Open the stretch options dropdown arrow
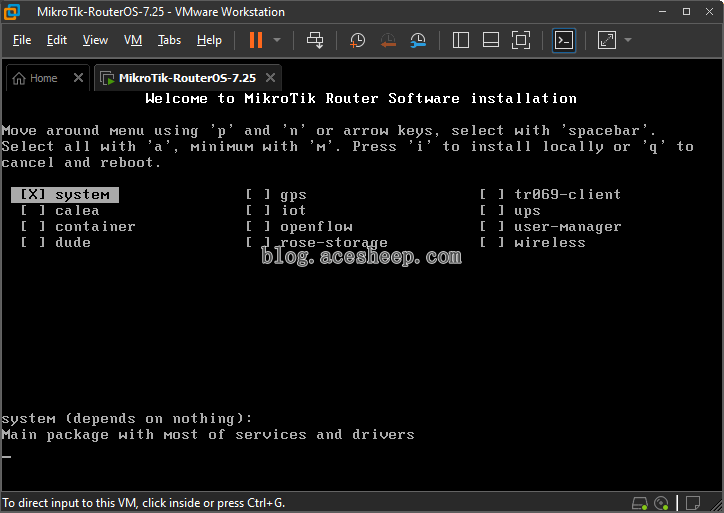This screenshot has height=513, width=724. coord(628,40)
